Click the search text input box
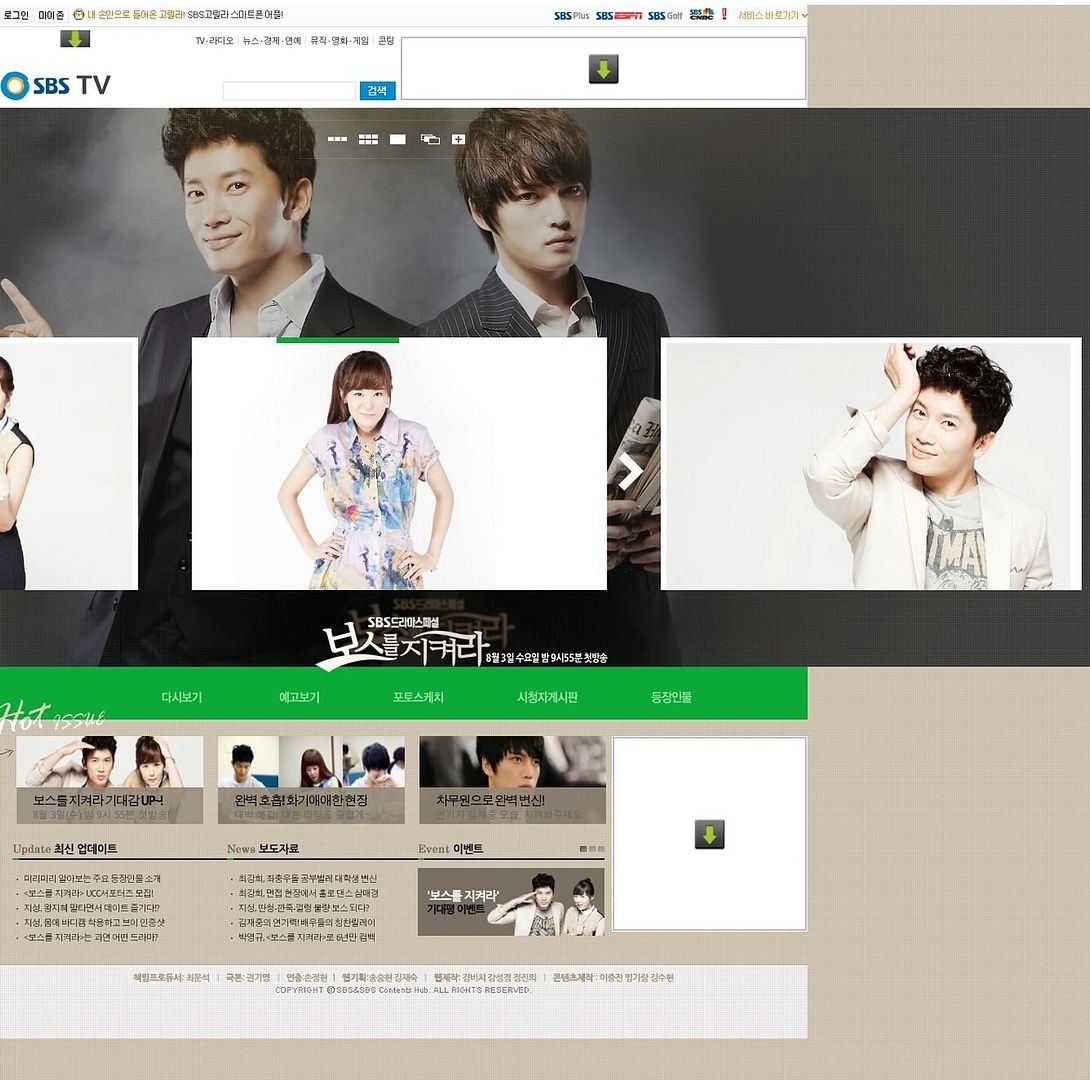Viewport: 1090px width, 1080px height. [x=289, y=91]
